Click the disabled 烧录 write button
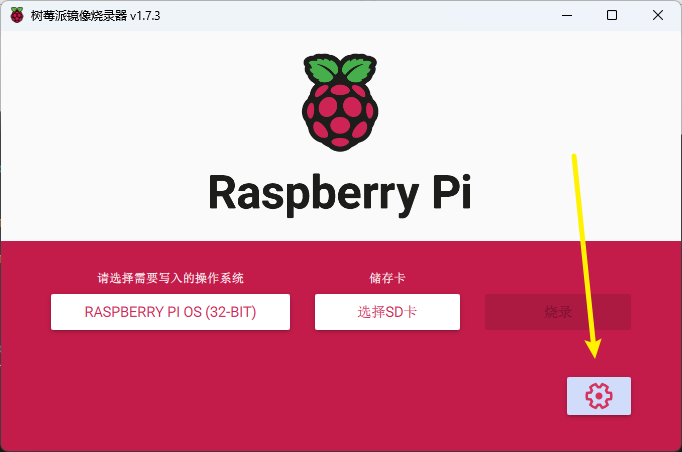Viewport: 682px width, 452px height. [x=558, y=312]
